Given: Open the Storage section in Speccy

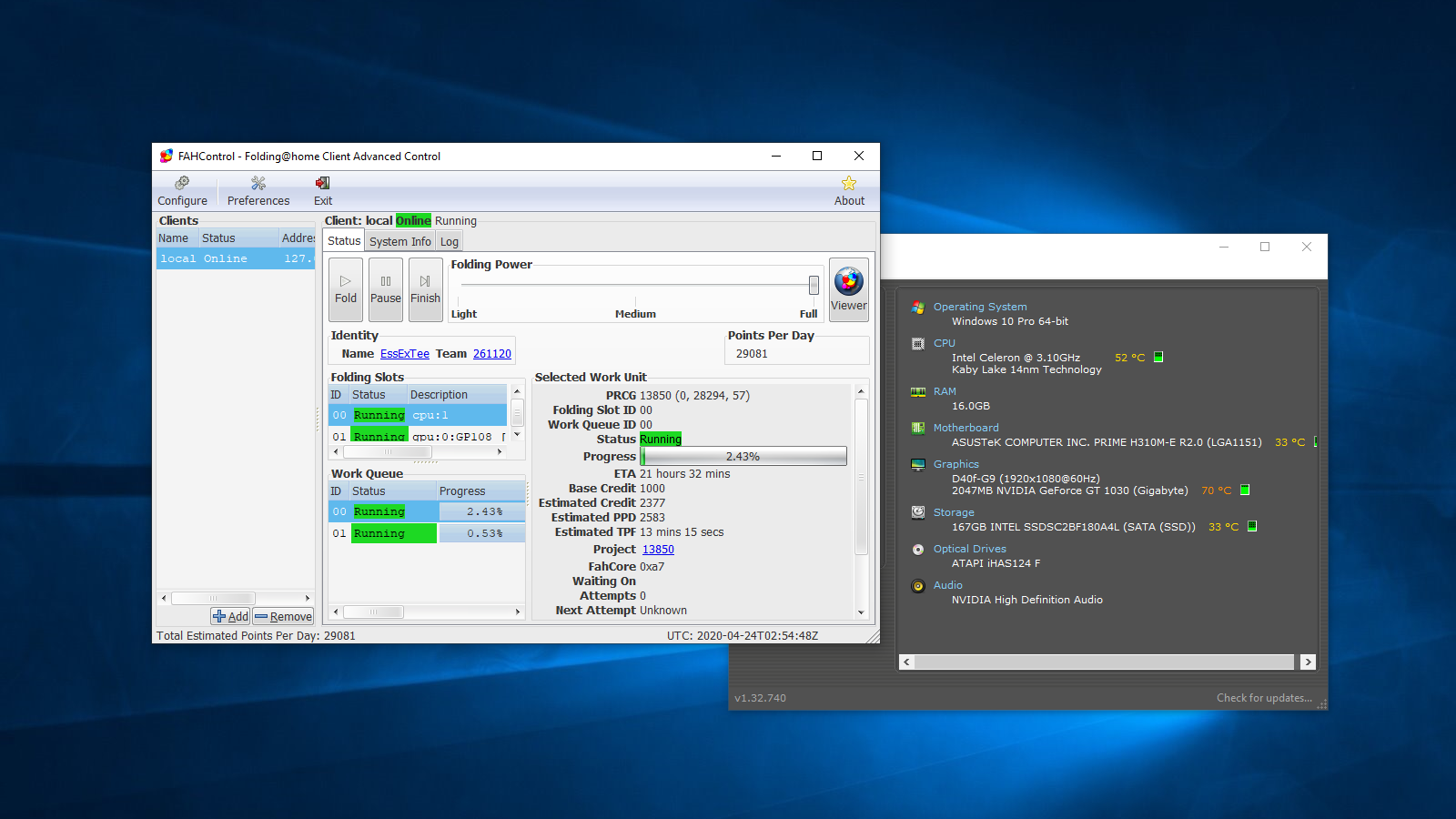Looking at the screenshot, I should [954, 512].
